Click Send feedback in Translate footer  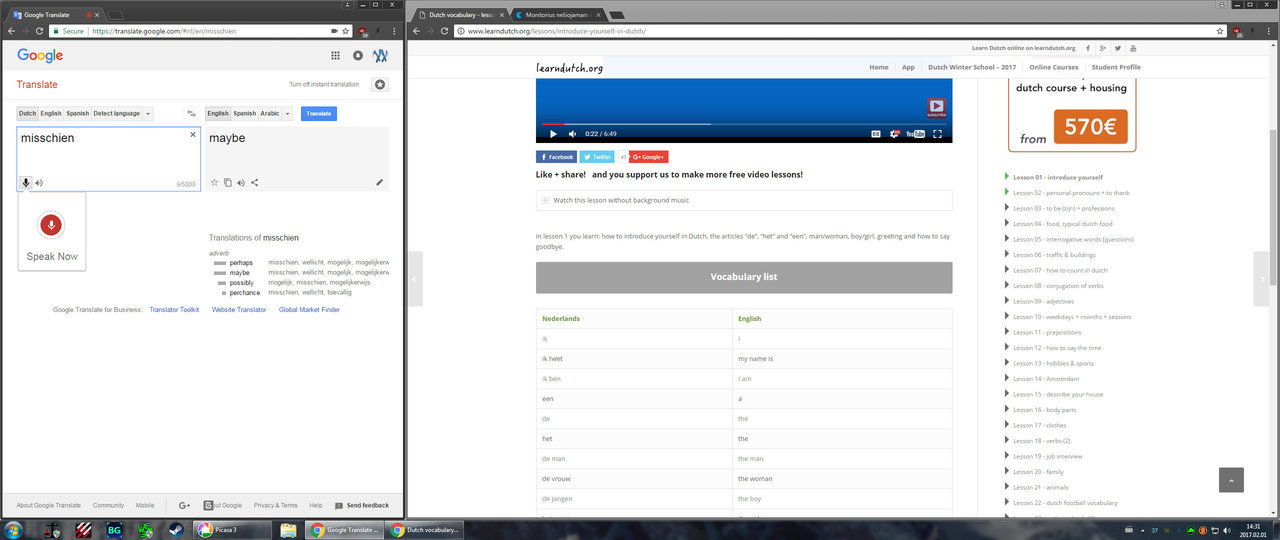[362, 506]
